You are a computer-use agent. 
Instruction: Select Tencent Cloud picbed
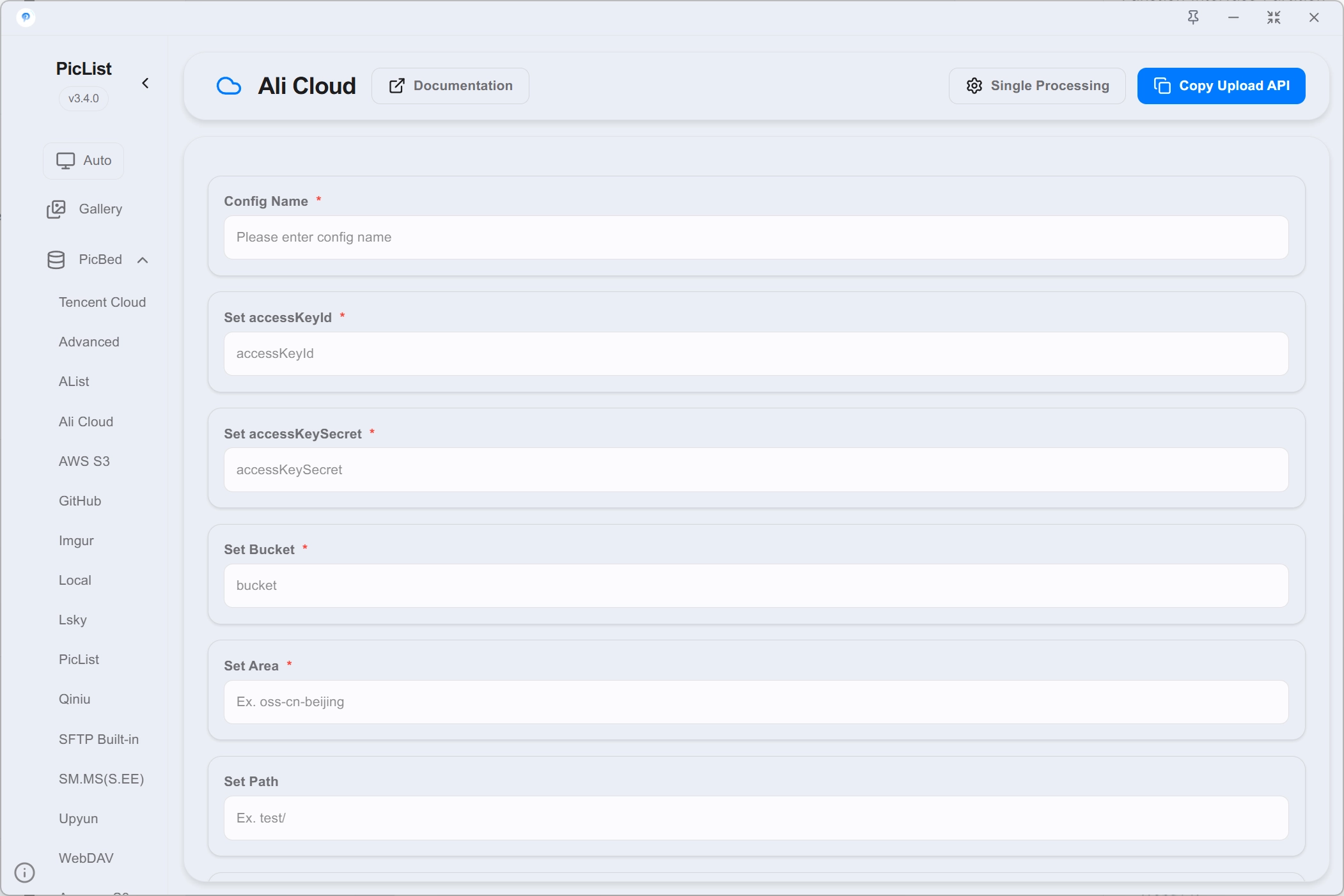point(102,302)
